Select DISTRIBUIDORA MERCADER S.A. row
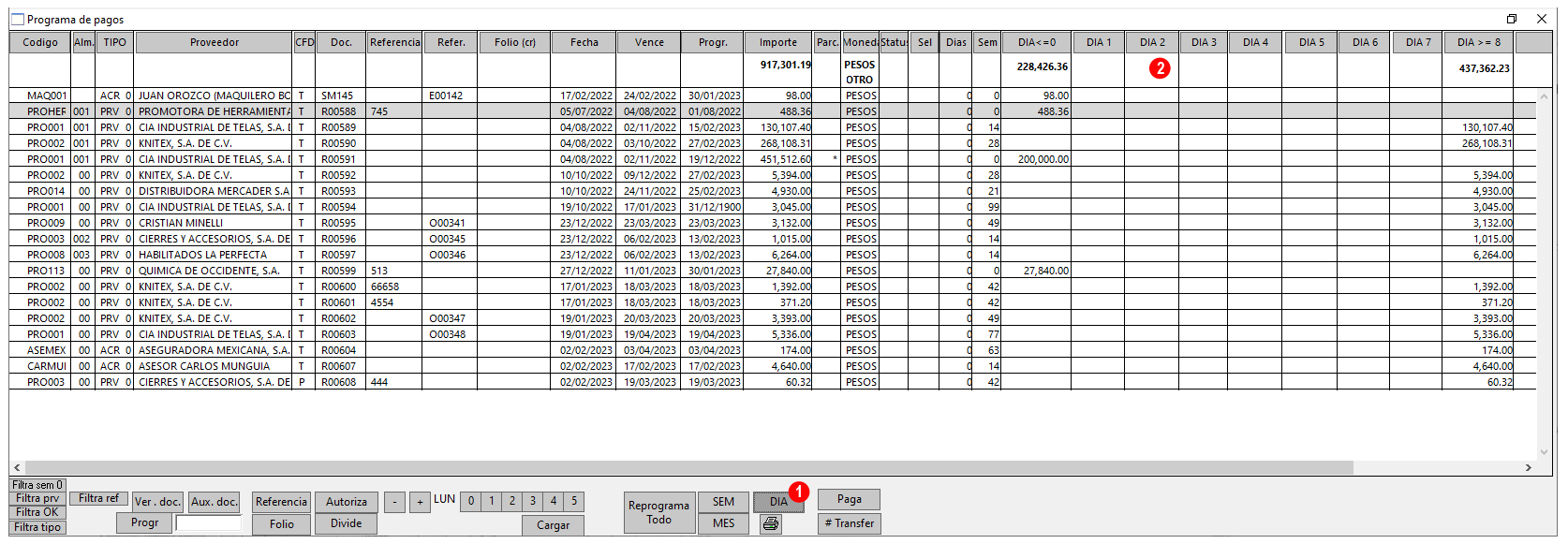This screenshot has height=544, width=1568. tap(774, 191)
